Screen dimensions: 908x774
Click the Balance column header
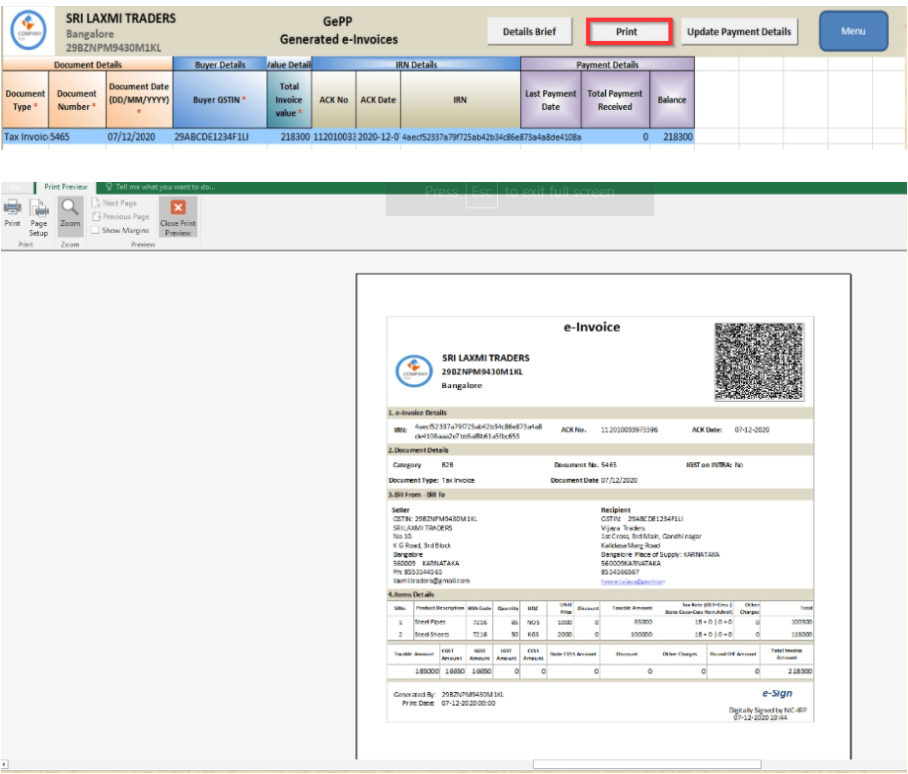(x=672, y=100)
